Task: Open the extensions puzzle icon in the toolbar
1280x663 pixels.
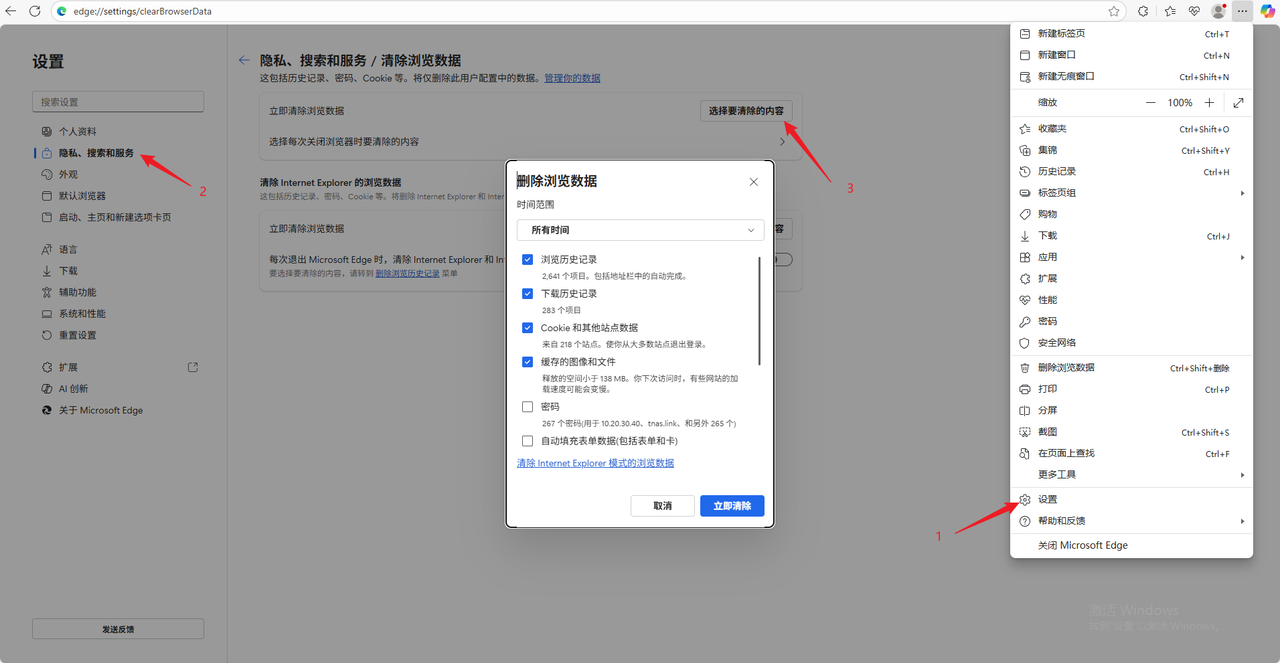Action: 1143,11
